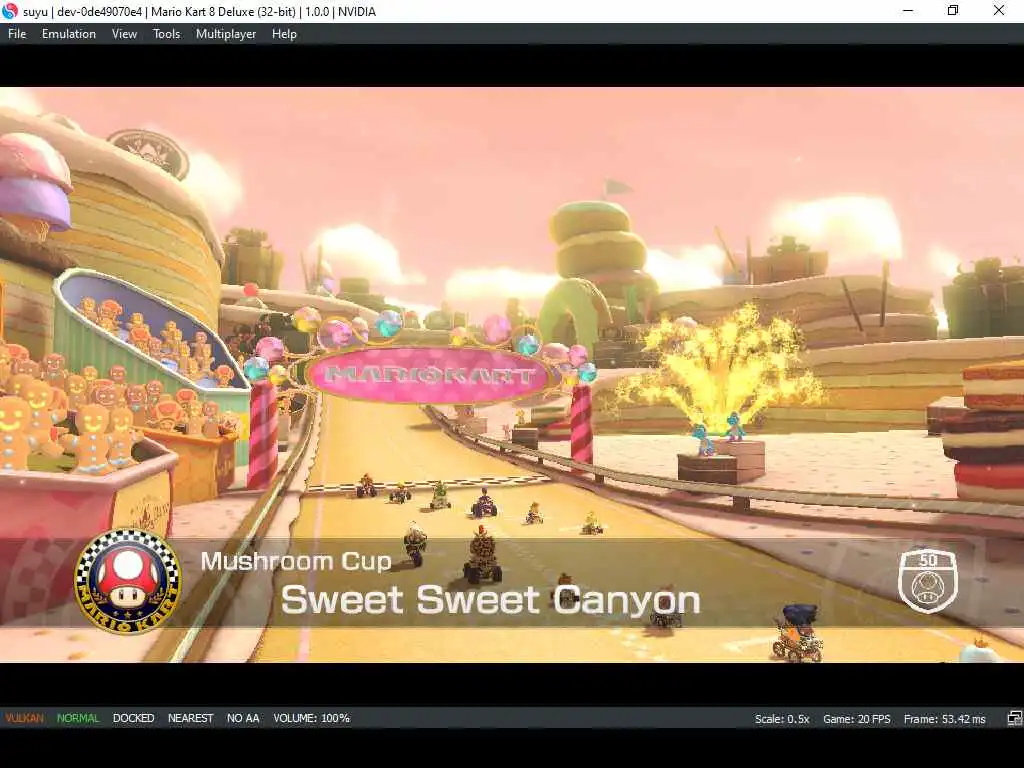Viewport: 1024px width, 768px height.
Task: Click the Scale: 0.5x status text
Action: click(x=782, y=719)
